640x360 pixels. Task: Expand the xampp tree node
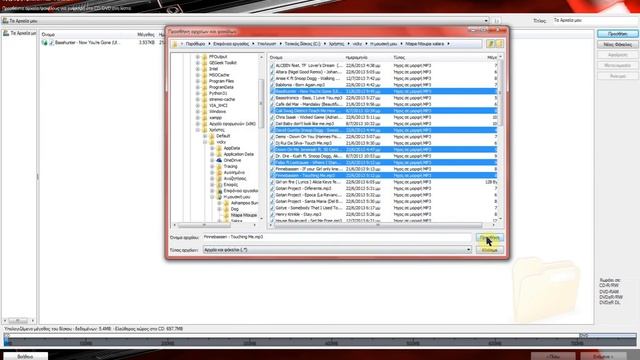click(x=198, y=118)
